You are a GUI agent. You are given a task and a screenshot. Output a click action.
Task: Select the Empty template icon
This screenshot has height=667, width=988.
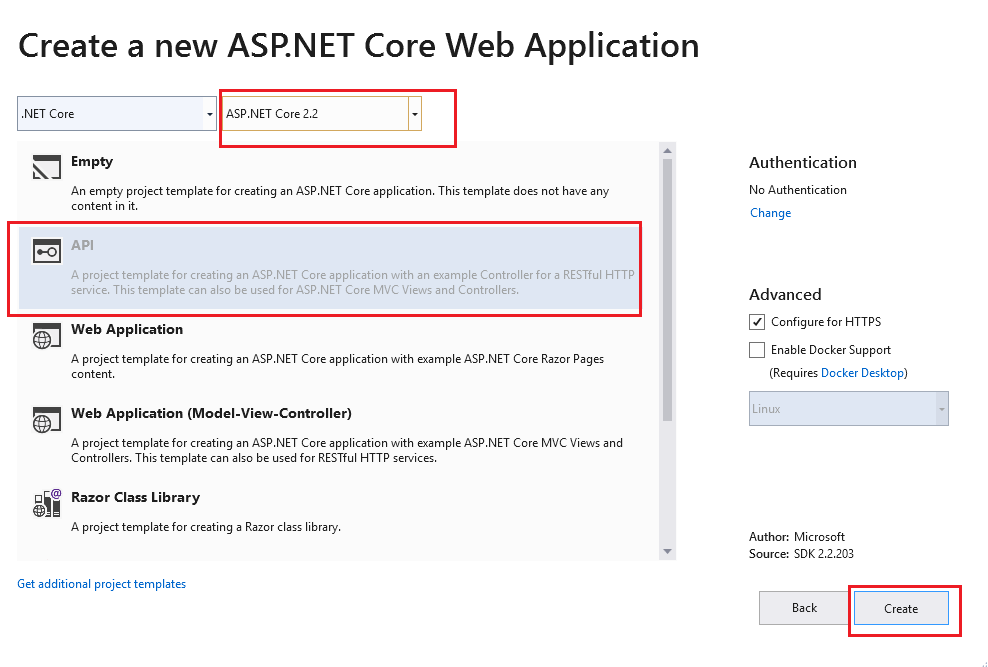[x=47, y=167]
